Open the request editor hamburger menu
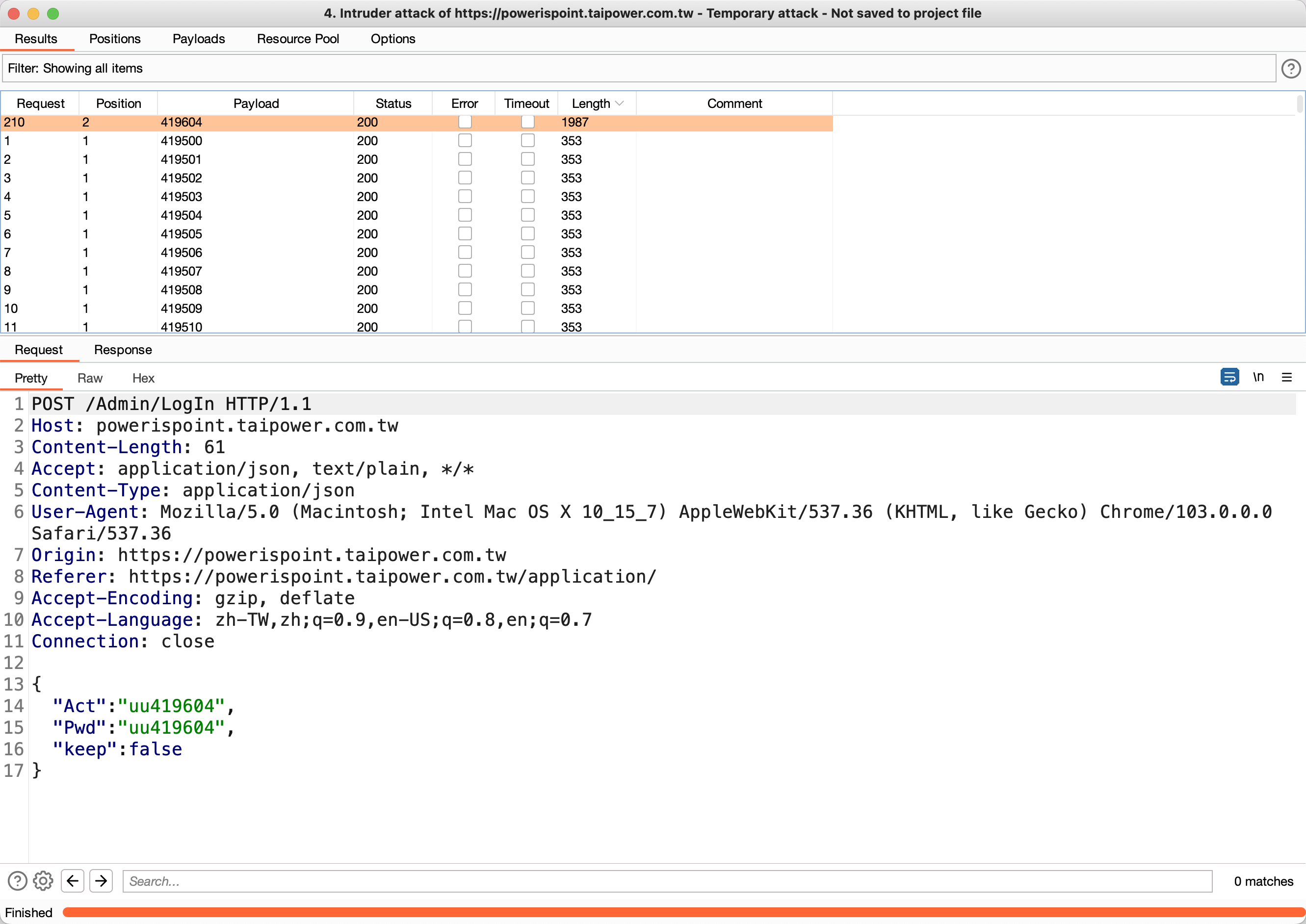The width and height of the screenshot is (1306, 924). pos(1287,377)
